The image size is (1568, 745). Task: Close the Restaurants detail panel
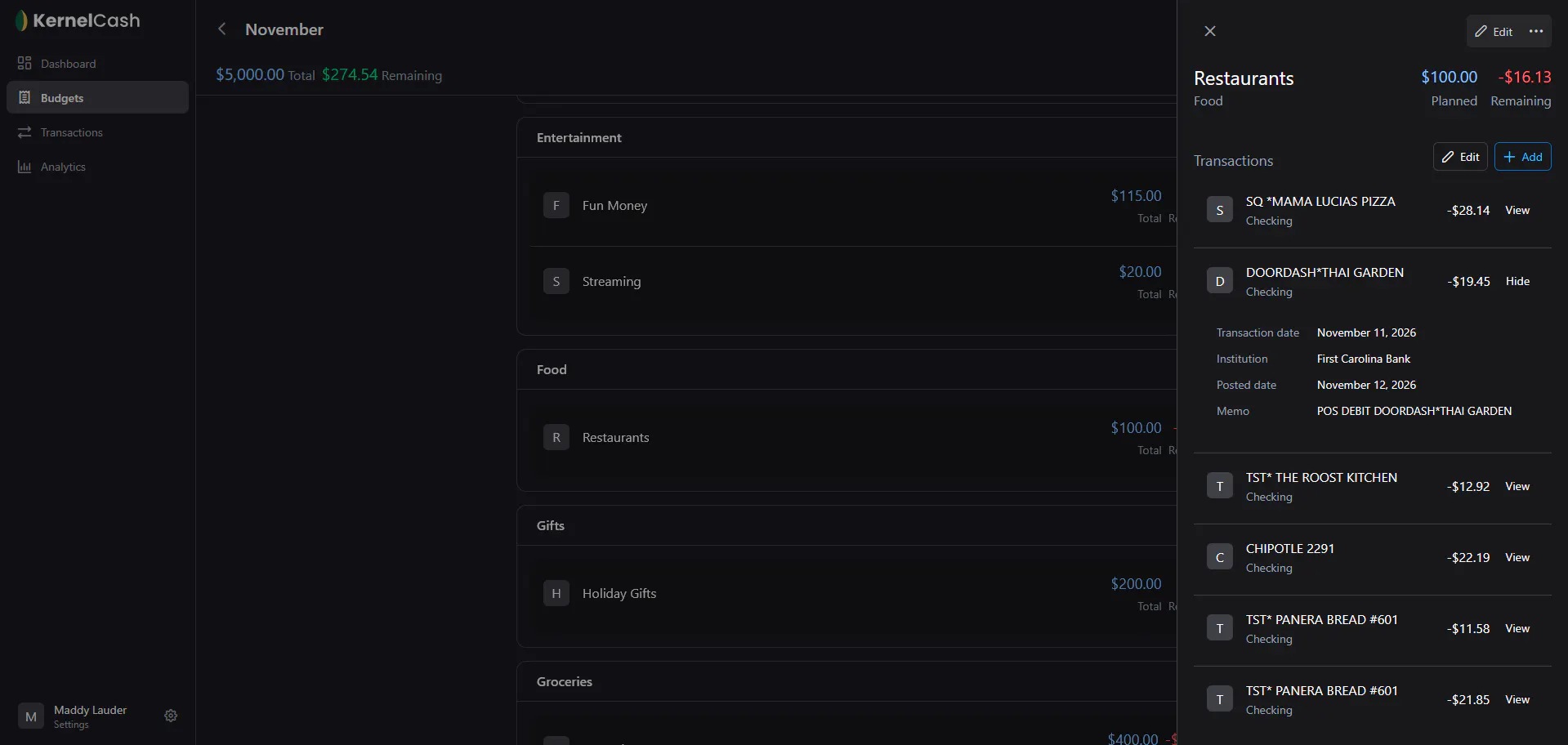click(x=1210, y=31)
